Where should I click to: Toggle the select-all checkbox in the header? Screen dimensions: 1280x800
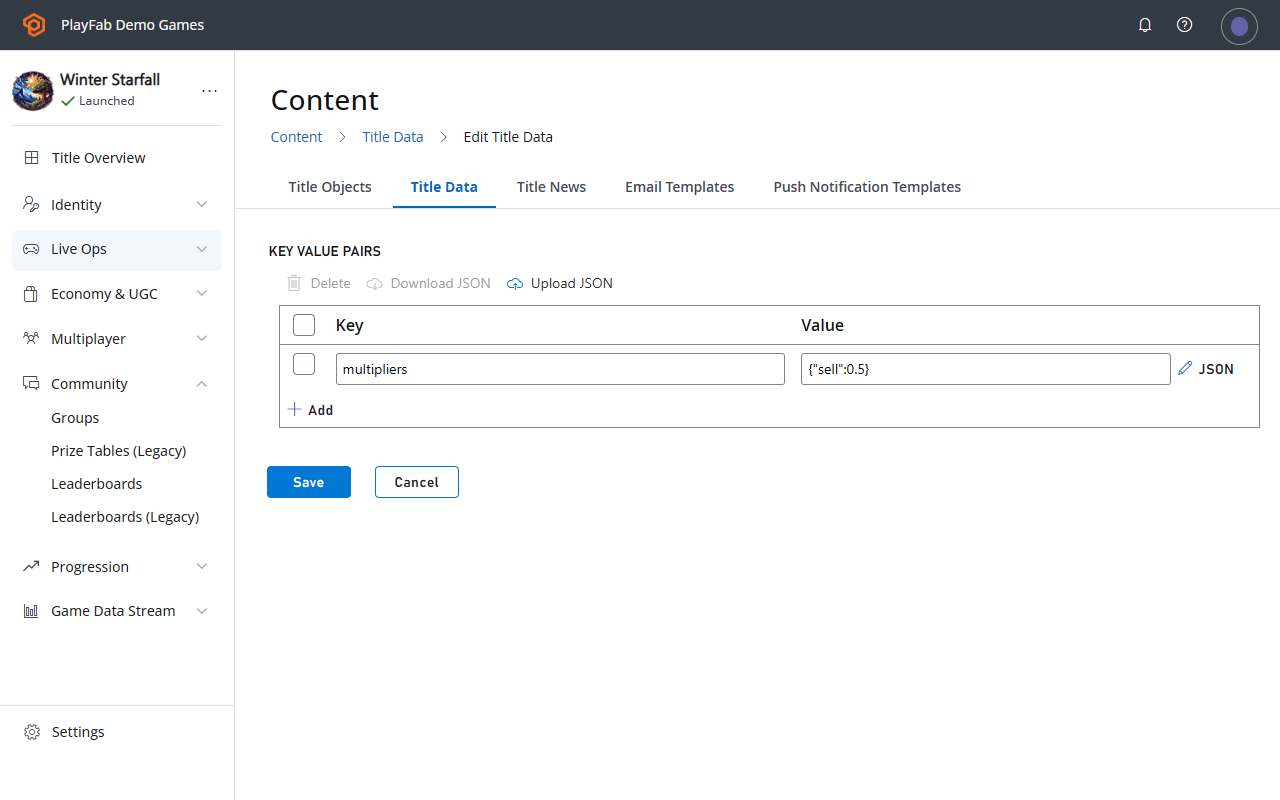(x=304, y=325)
